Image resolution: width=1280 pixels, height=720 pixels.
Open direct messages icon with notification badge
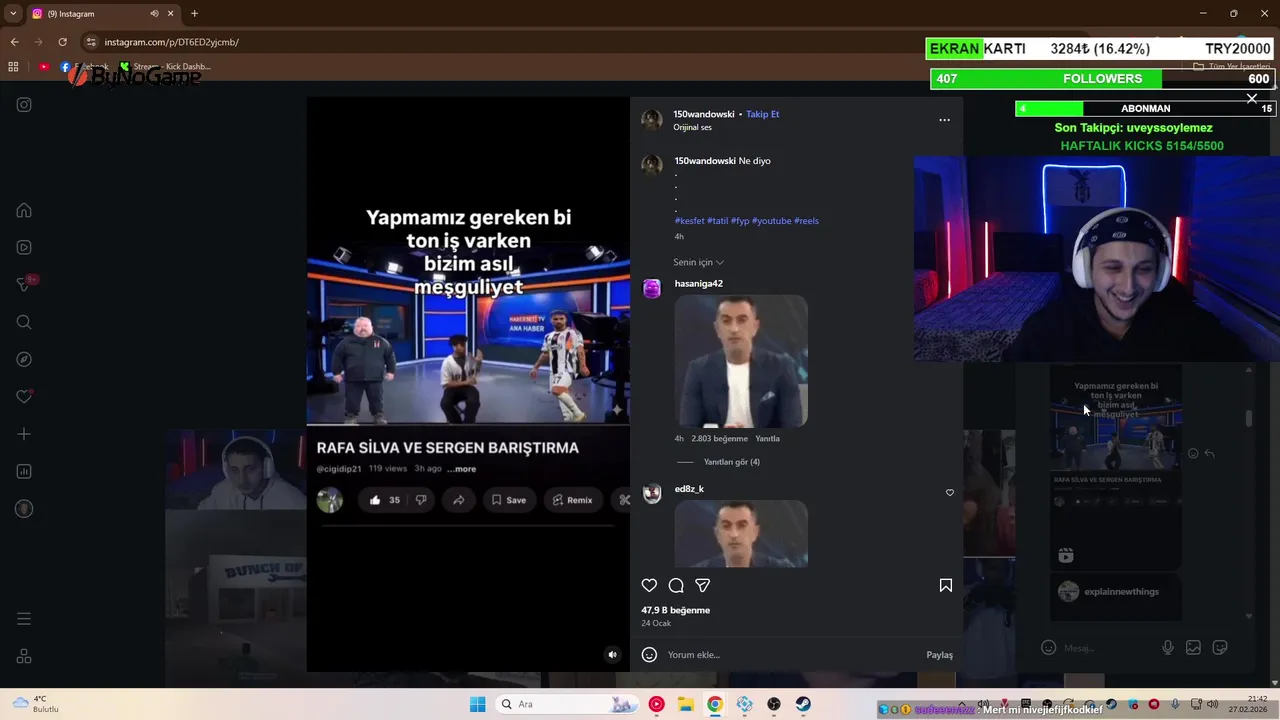tap(24, 285)
